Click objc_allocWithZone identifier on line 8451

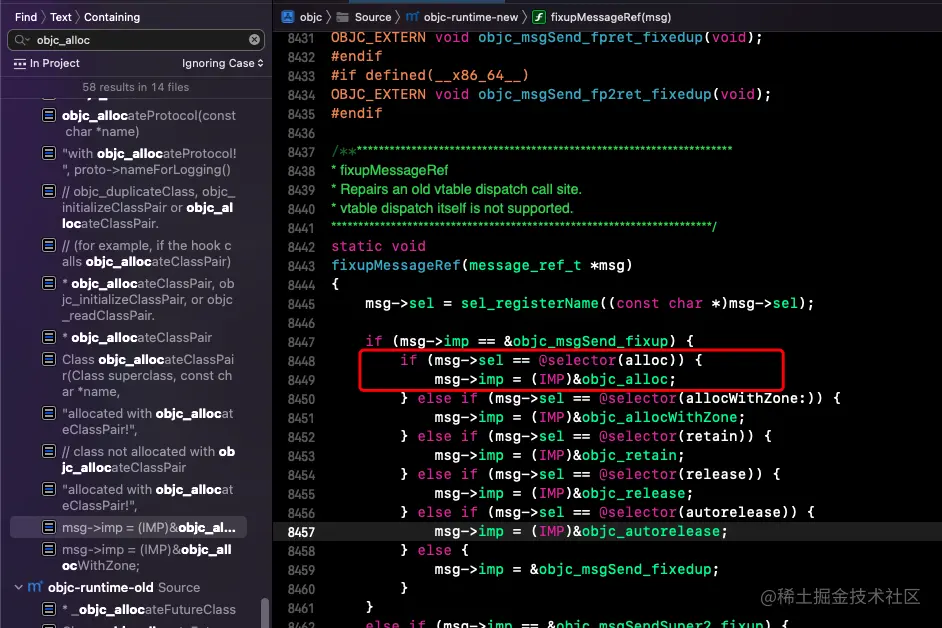click(x=659, y=417)
